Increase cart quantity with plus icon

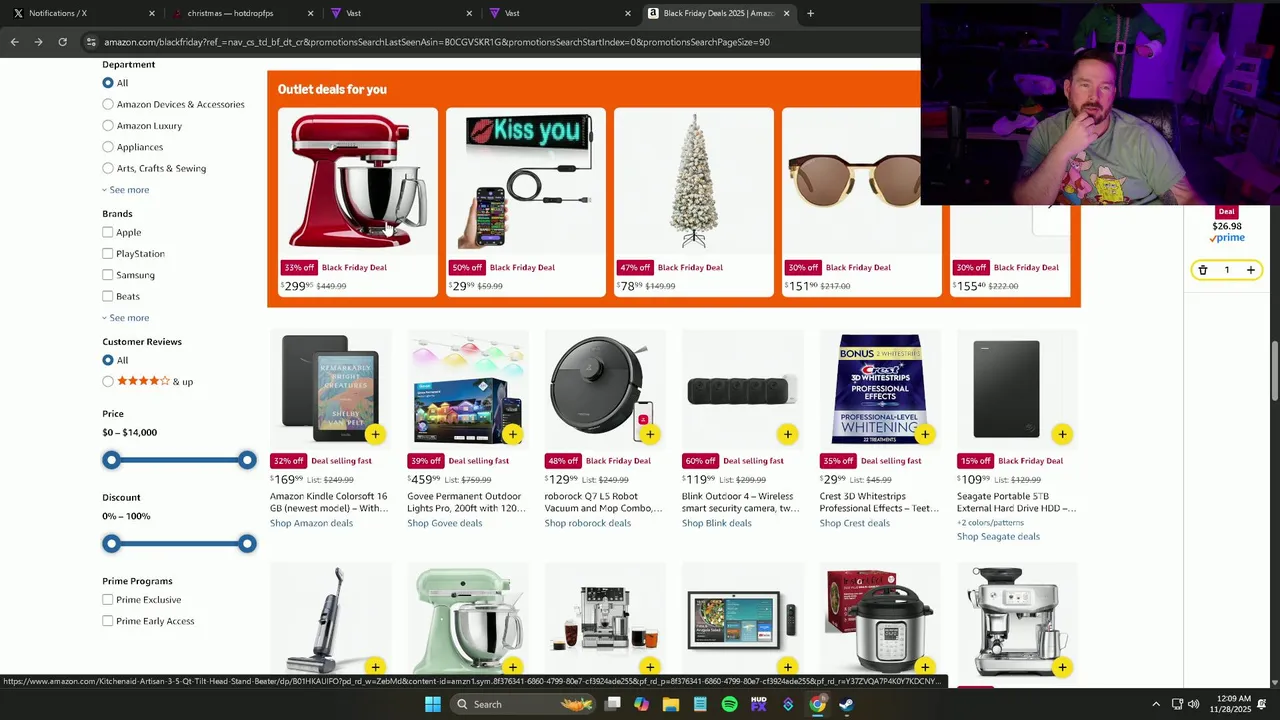(x=1250, y=270)
